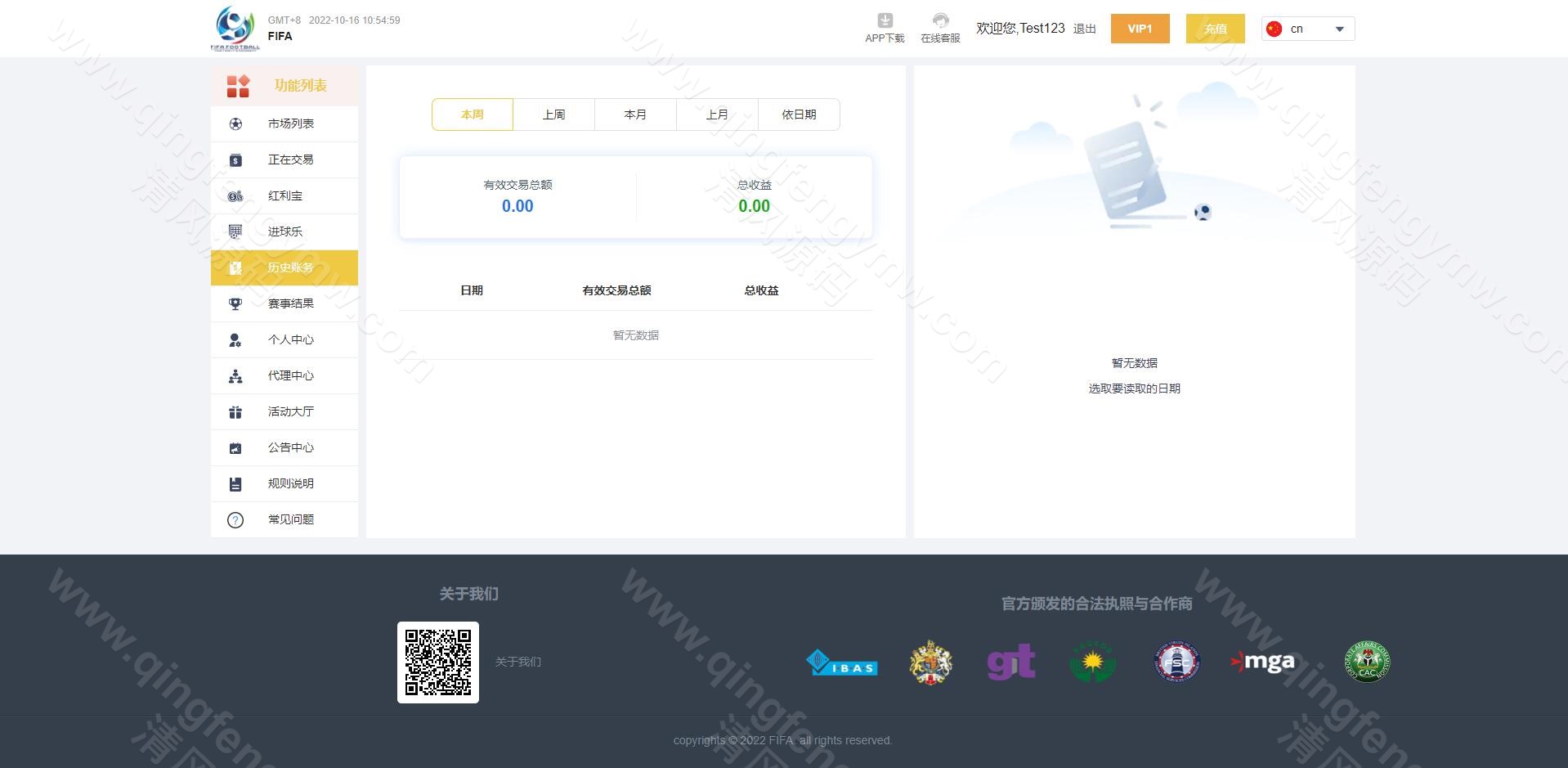Open 红利宝 from the sidebar icon
Viewport: 1568px width, 768px height.
coord(235,195)
